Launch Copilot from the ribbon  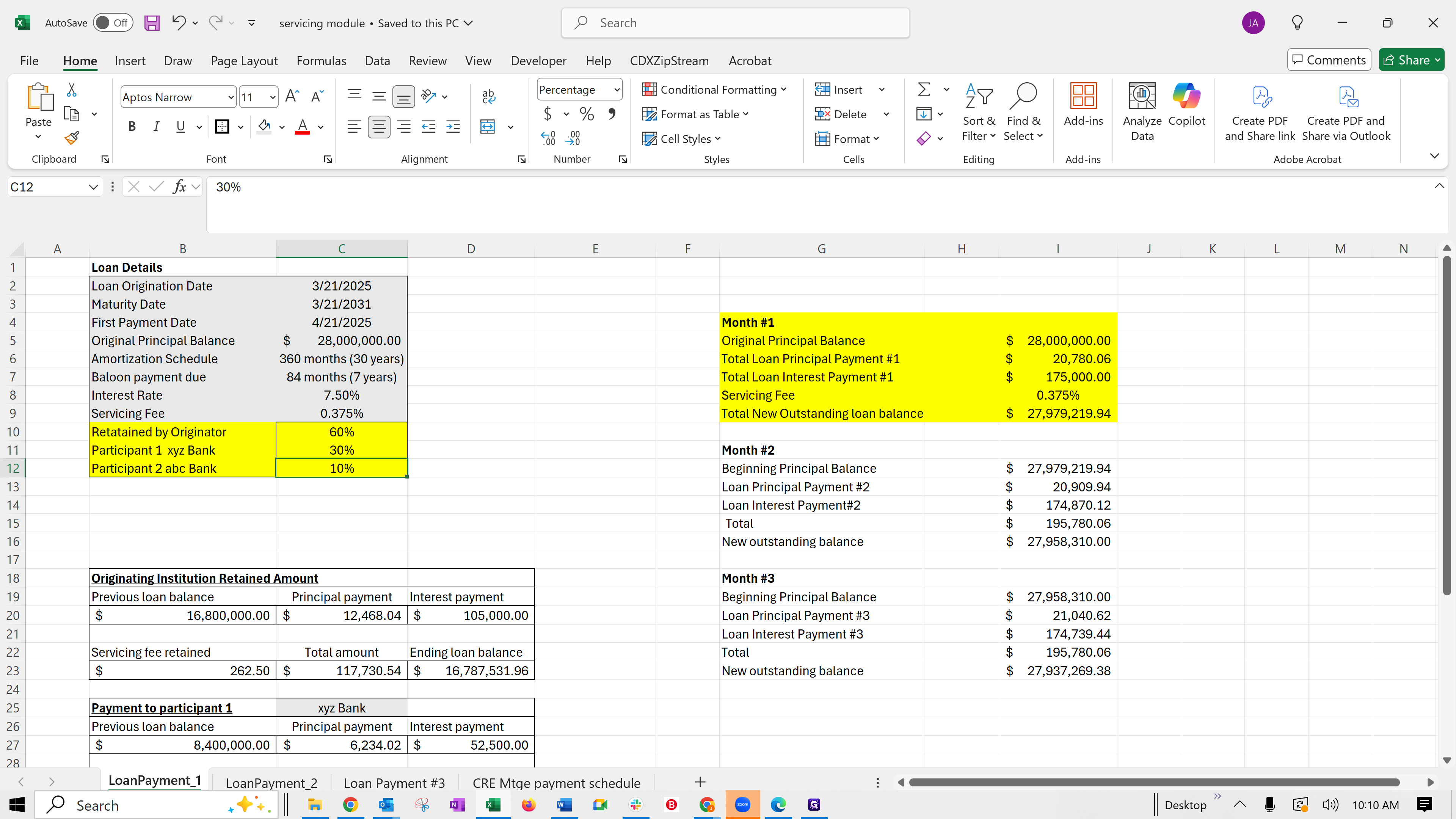click(x=1186, y=105)
